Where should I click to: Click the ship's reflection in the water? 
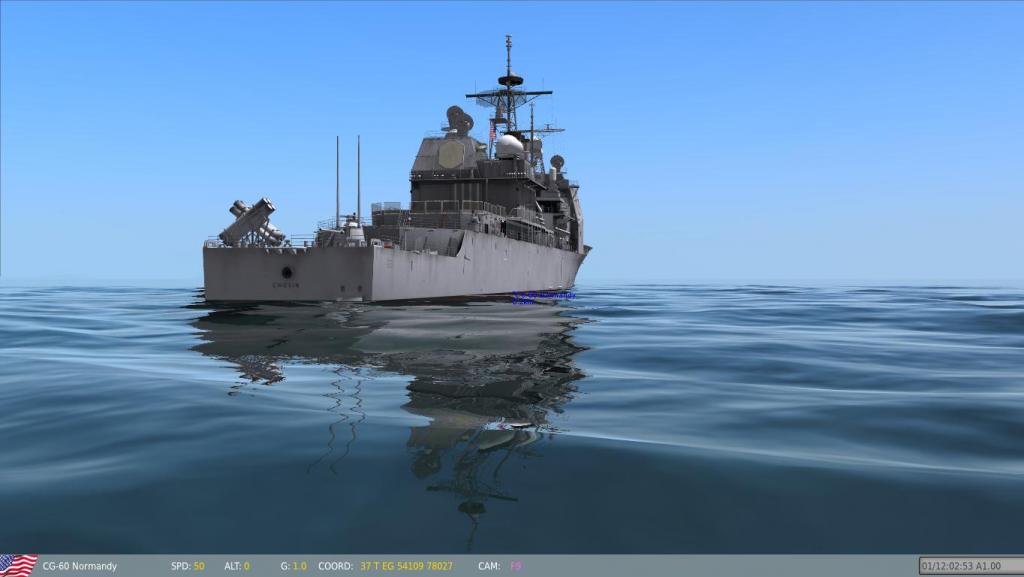pyautogui.click(x=420, y=380)
